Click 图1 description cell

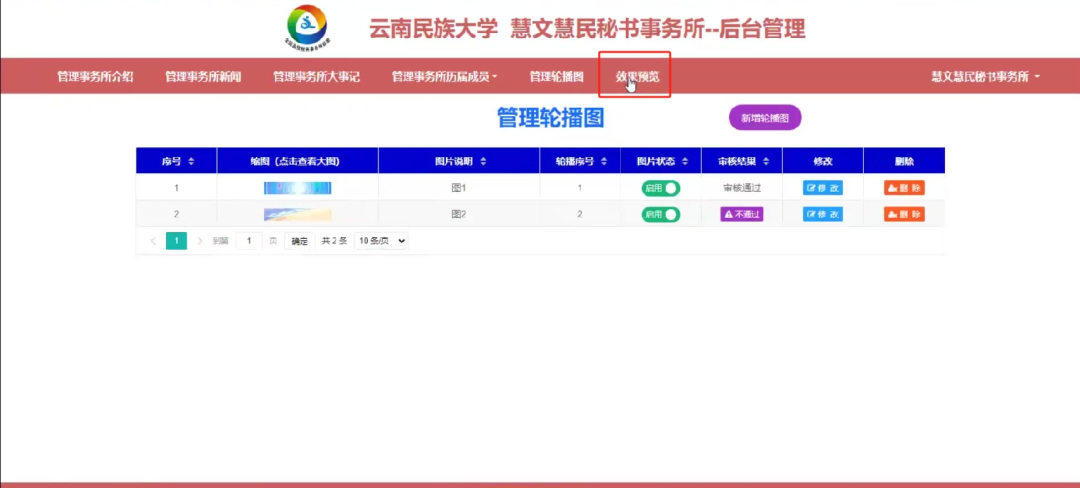click(459, 188)
